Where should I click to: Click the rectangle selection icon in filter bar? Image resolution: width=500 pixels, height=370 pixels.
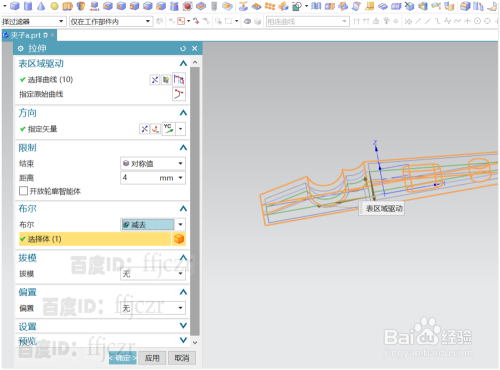coord(228,21)
